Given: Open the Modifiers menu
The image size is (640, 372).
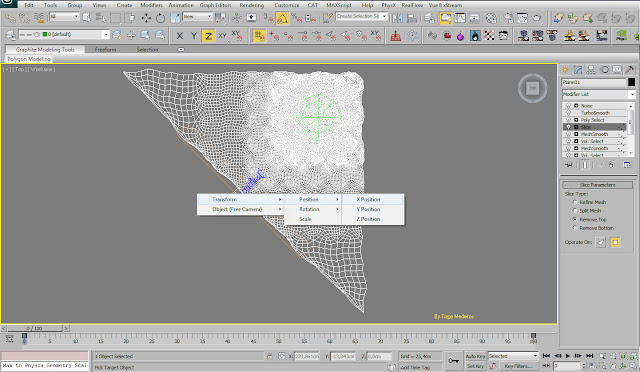Looking at the screenshot, I should (151, 5).
